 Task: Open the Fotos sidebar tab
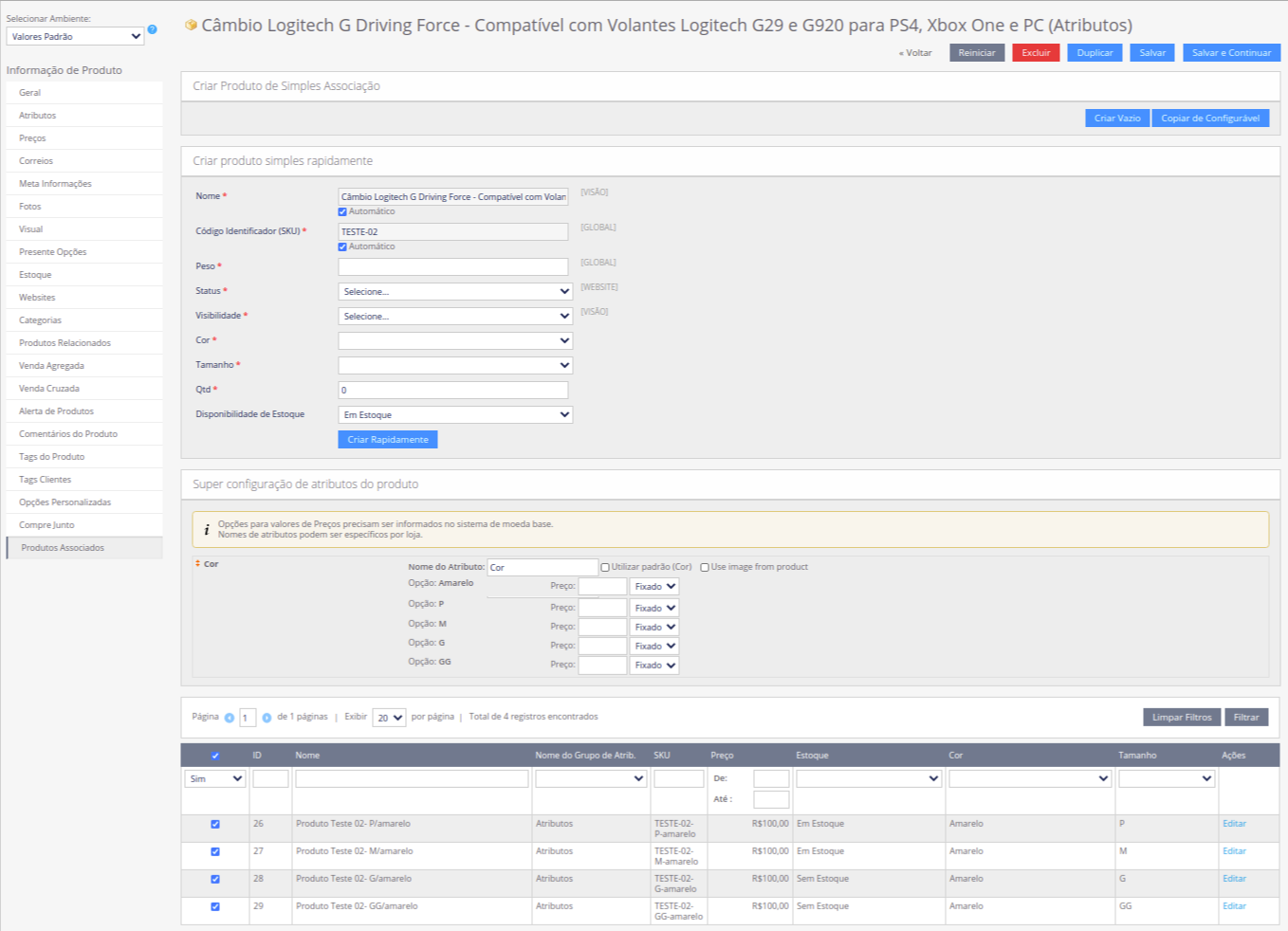pyautogui.click(x=84, y=207)
